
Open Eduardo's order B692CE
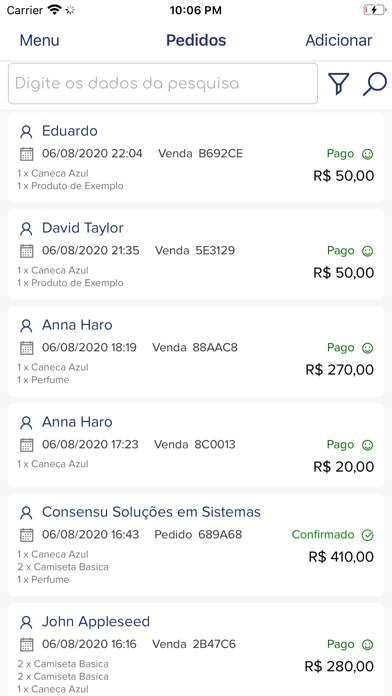(196, 158)
